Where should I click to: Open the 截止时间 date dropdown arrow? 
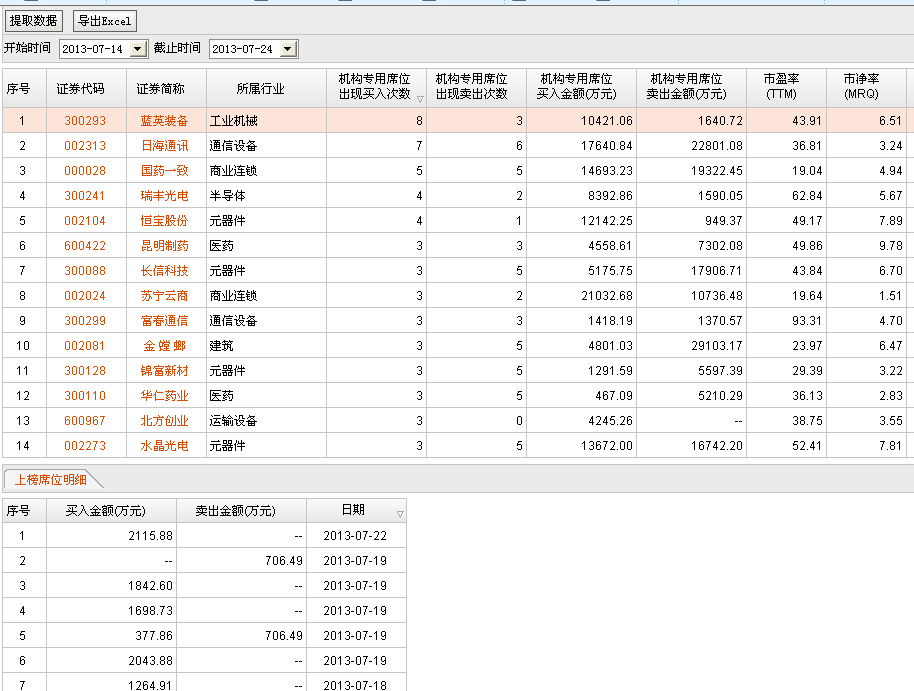tap(288, 49)
